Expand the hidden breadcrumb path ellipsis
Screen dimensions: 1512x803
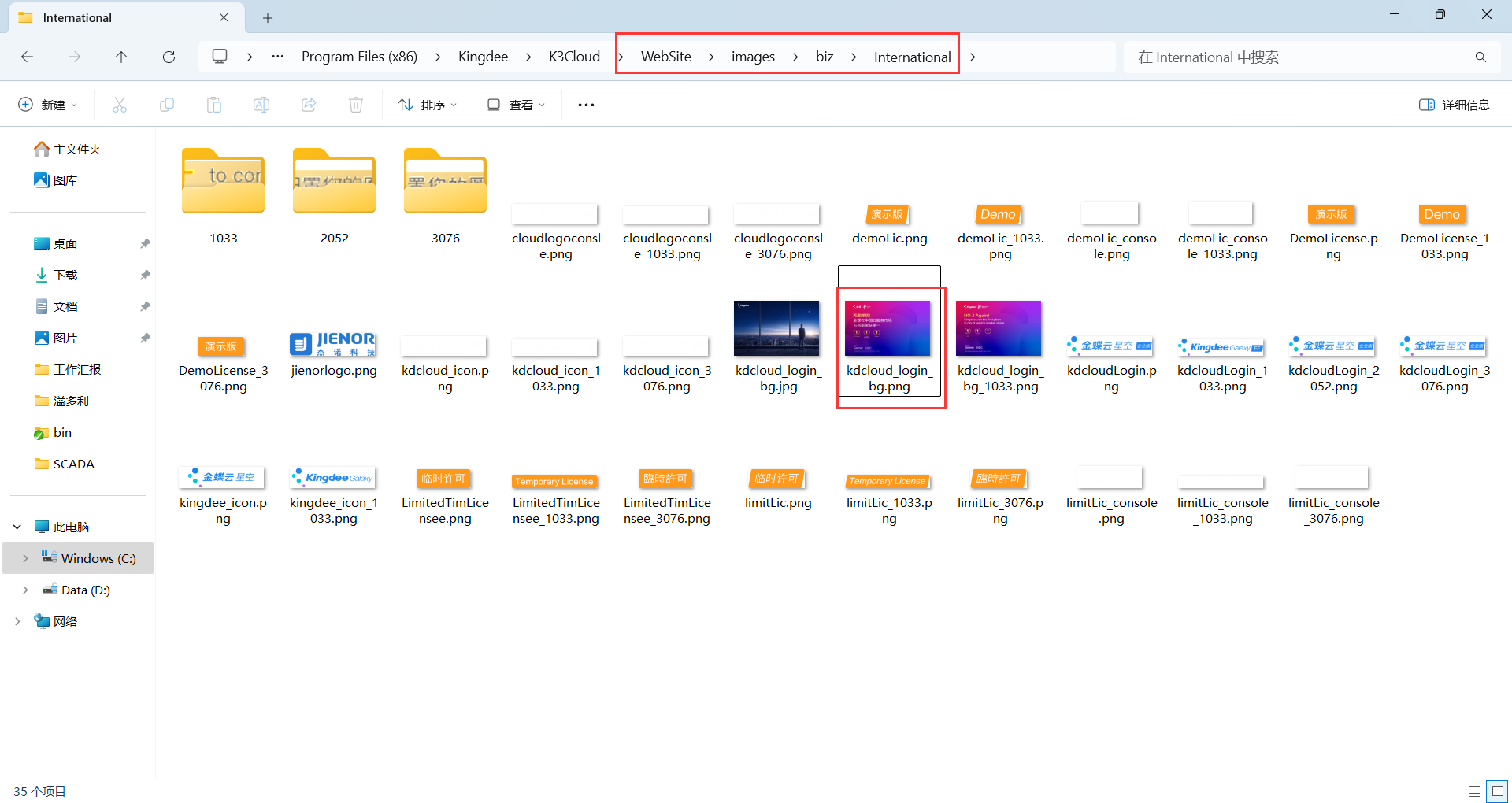coord(278,57)
